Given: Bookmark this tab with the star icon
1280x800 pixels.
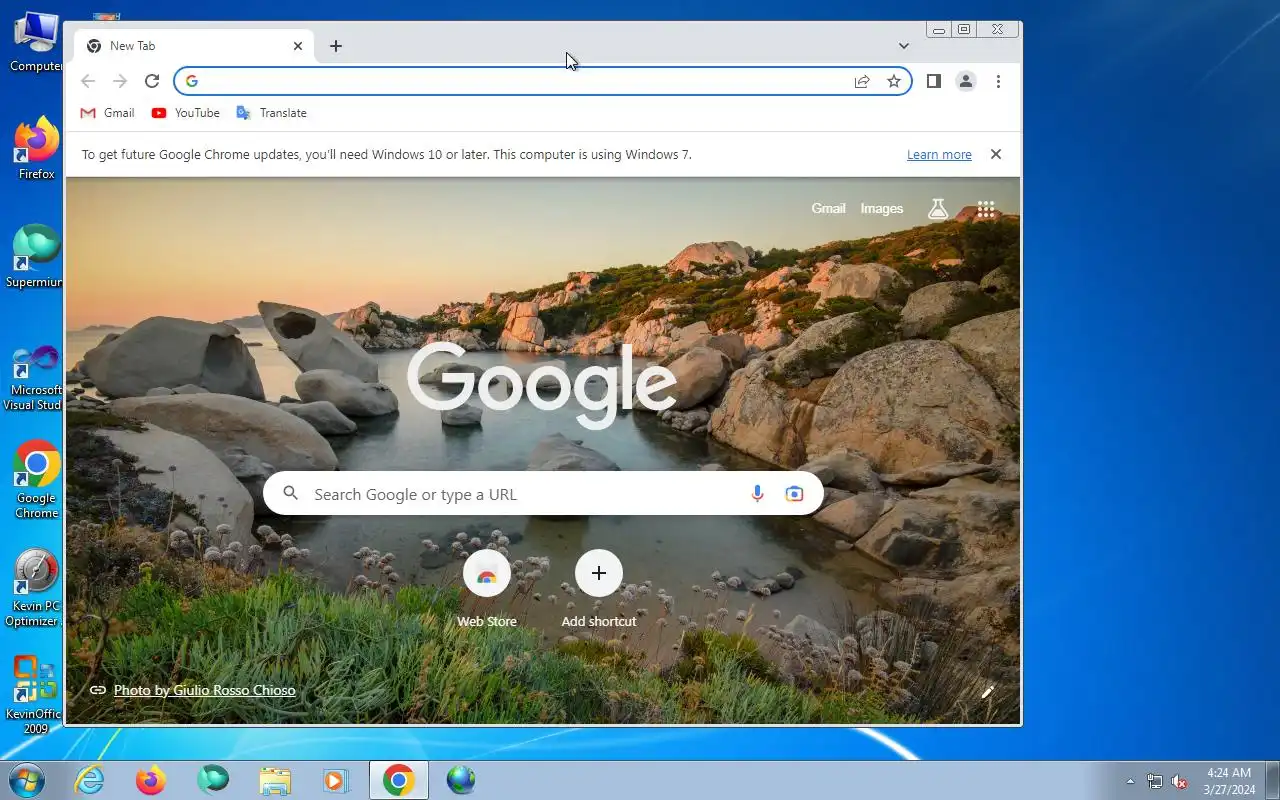Looking at the screenshot, I should coord(894,81).
